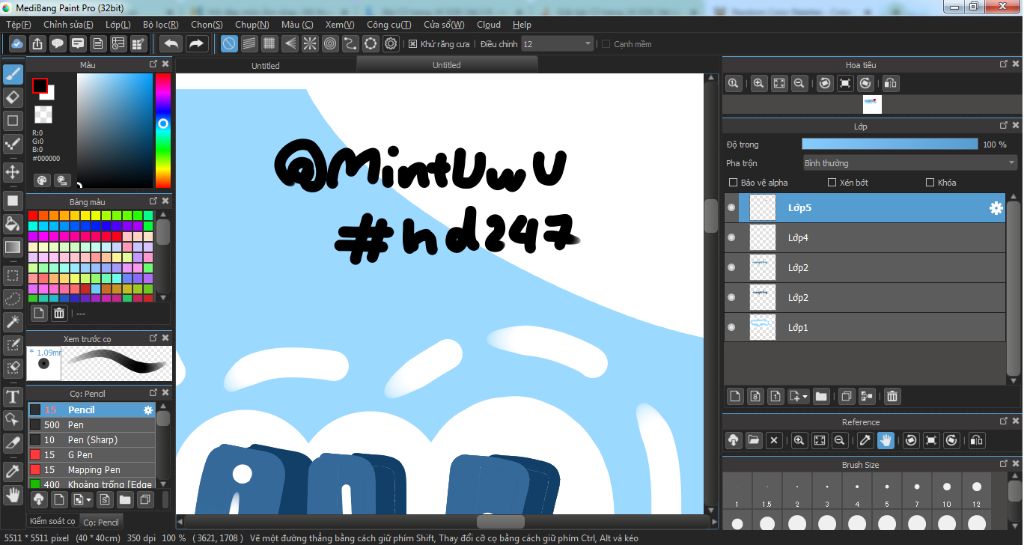
Task: Select the Text tool
Action: pos(12,396)
